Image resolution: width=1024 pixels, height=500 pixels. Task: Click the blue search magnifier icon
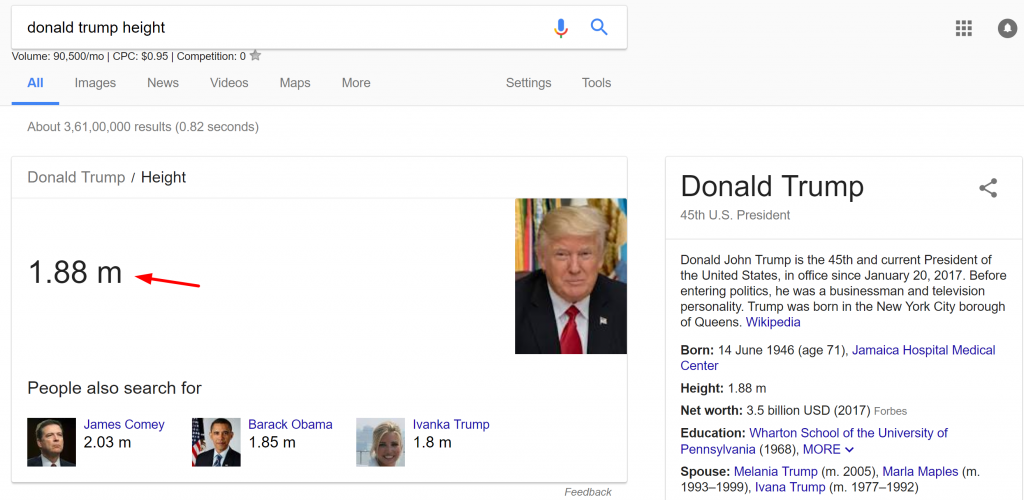click(599, 27)
